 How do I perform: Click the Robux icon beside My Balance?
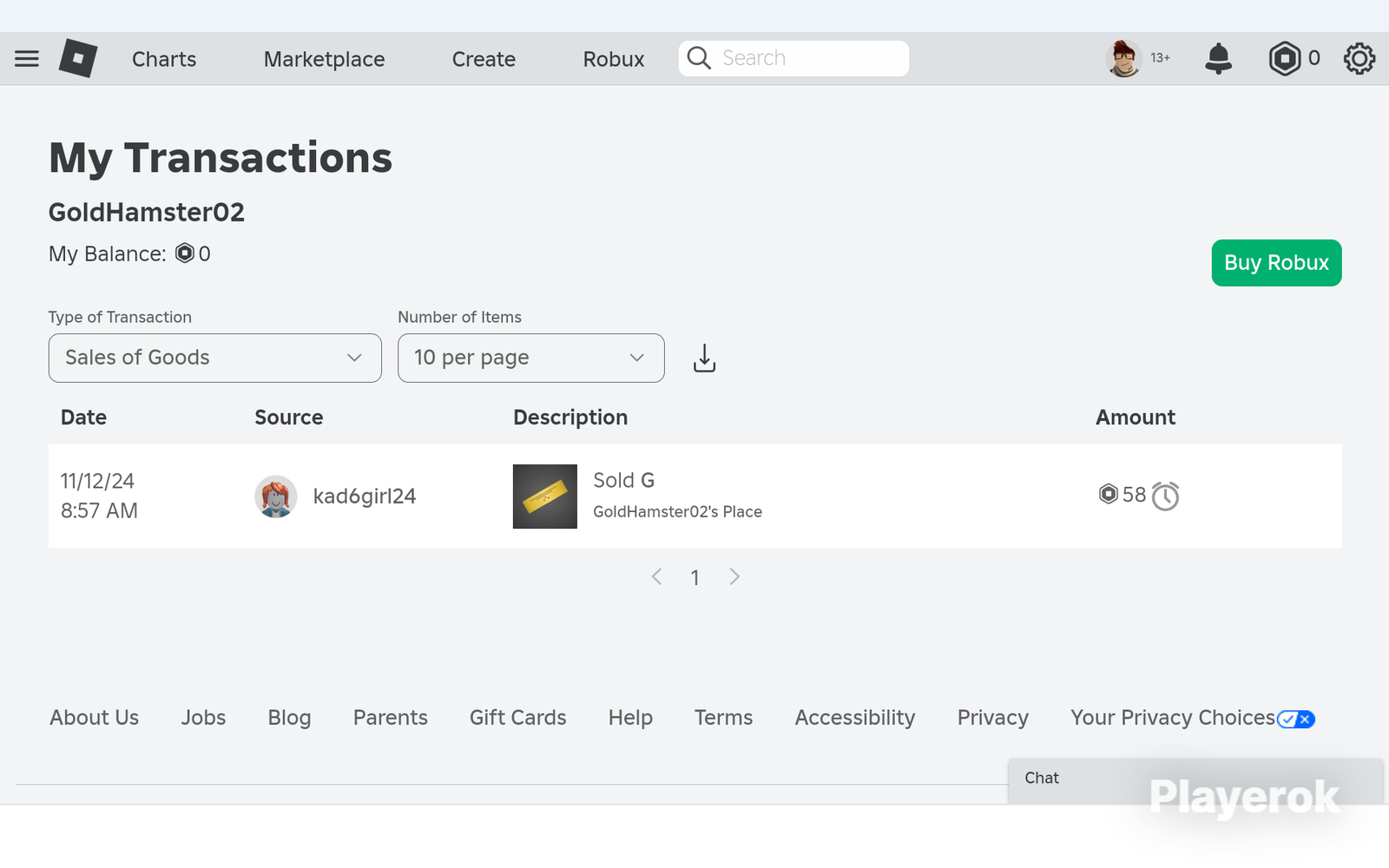185,253
